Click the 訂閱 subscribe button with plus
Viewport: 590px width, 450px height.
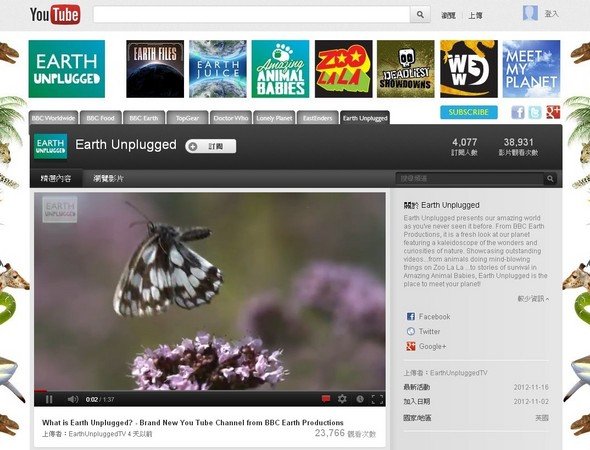click(211, 146)
